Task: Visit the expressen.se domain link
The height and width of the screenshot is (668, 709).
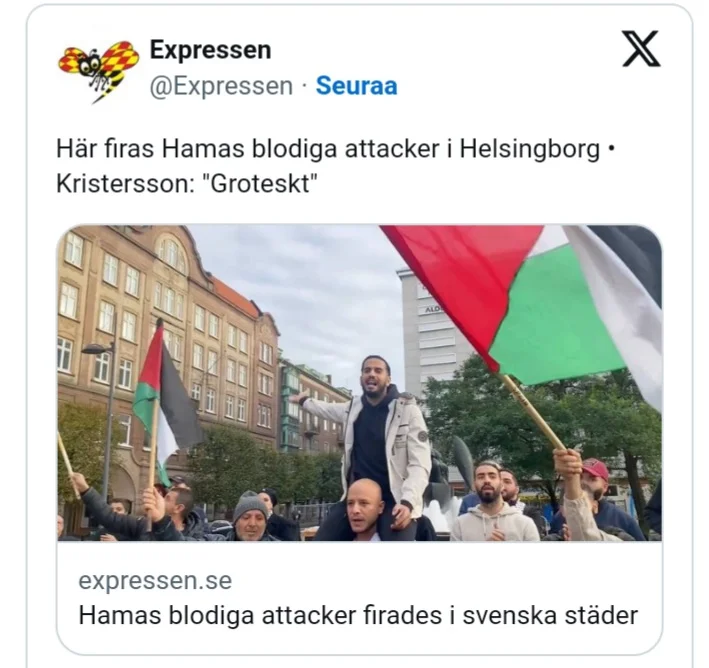Action: 155,580
